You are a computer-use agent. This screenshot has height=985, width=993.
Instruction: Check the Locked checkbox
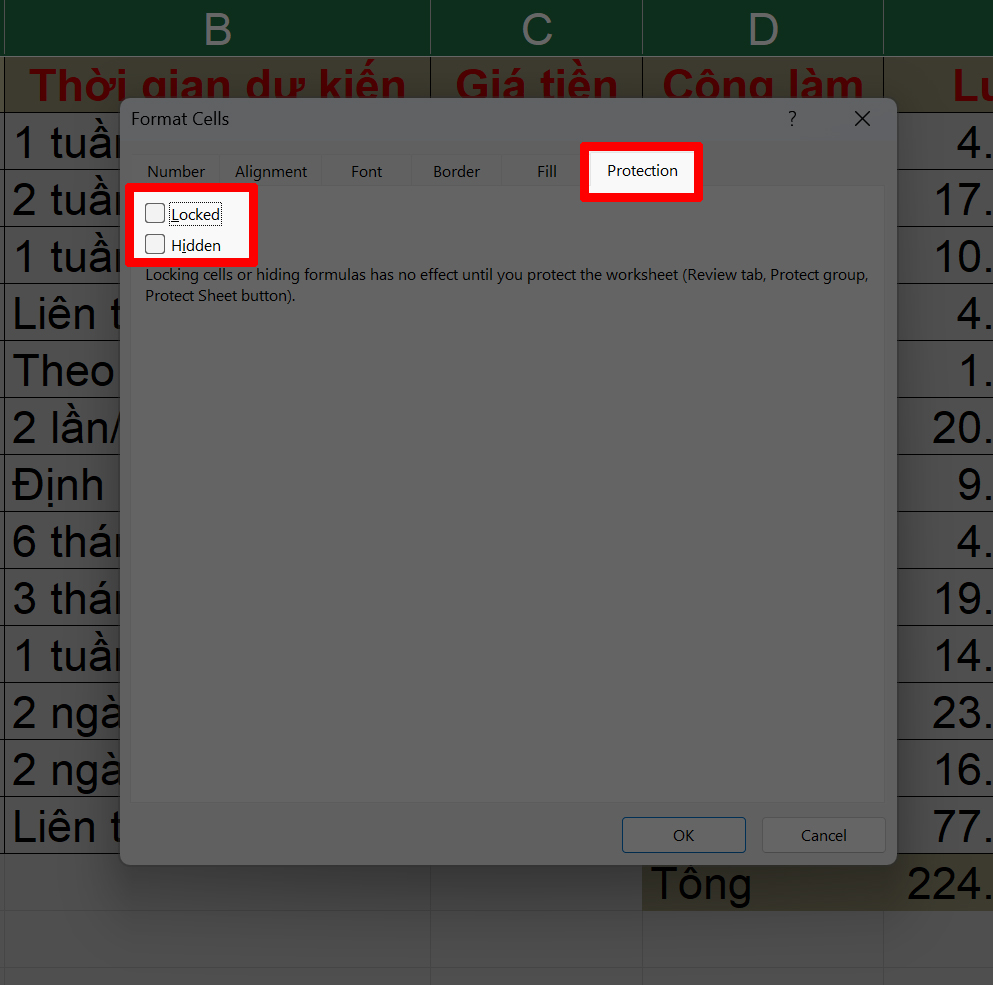point(155,213)
